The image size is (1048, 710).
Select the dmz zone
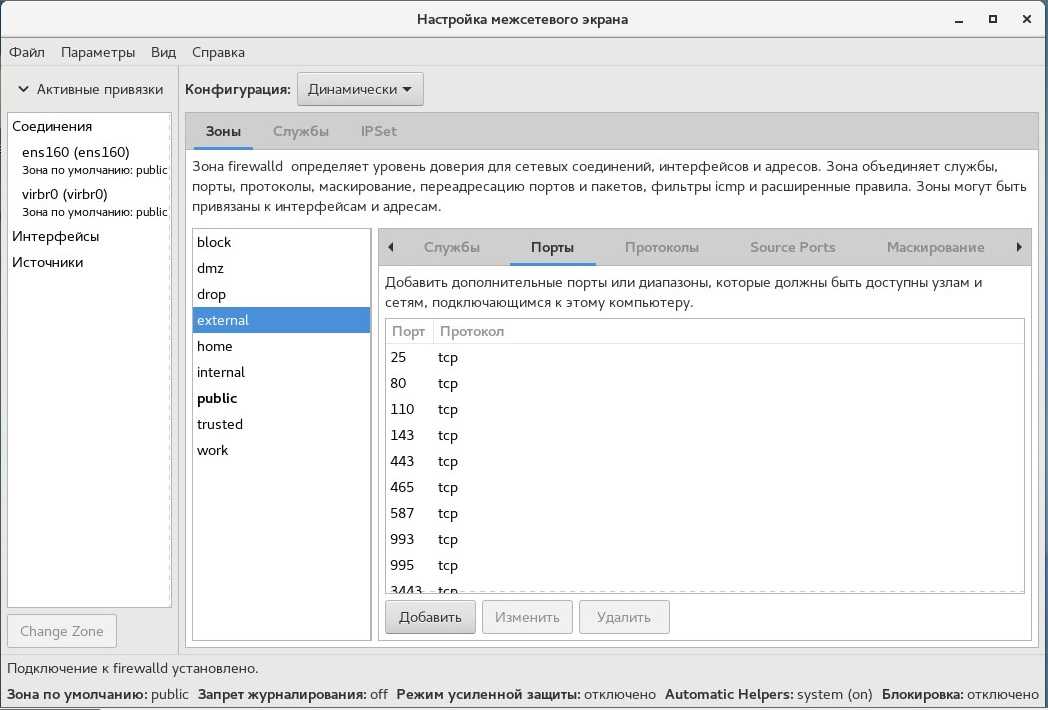281,268
